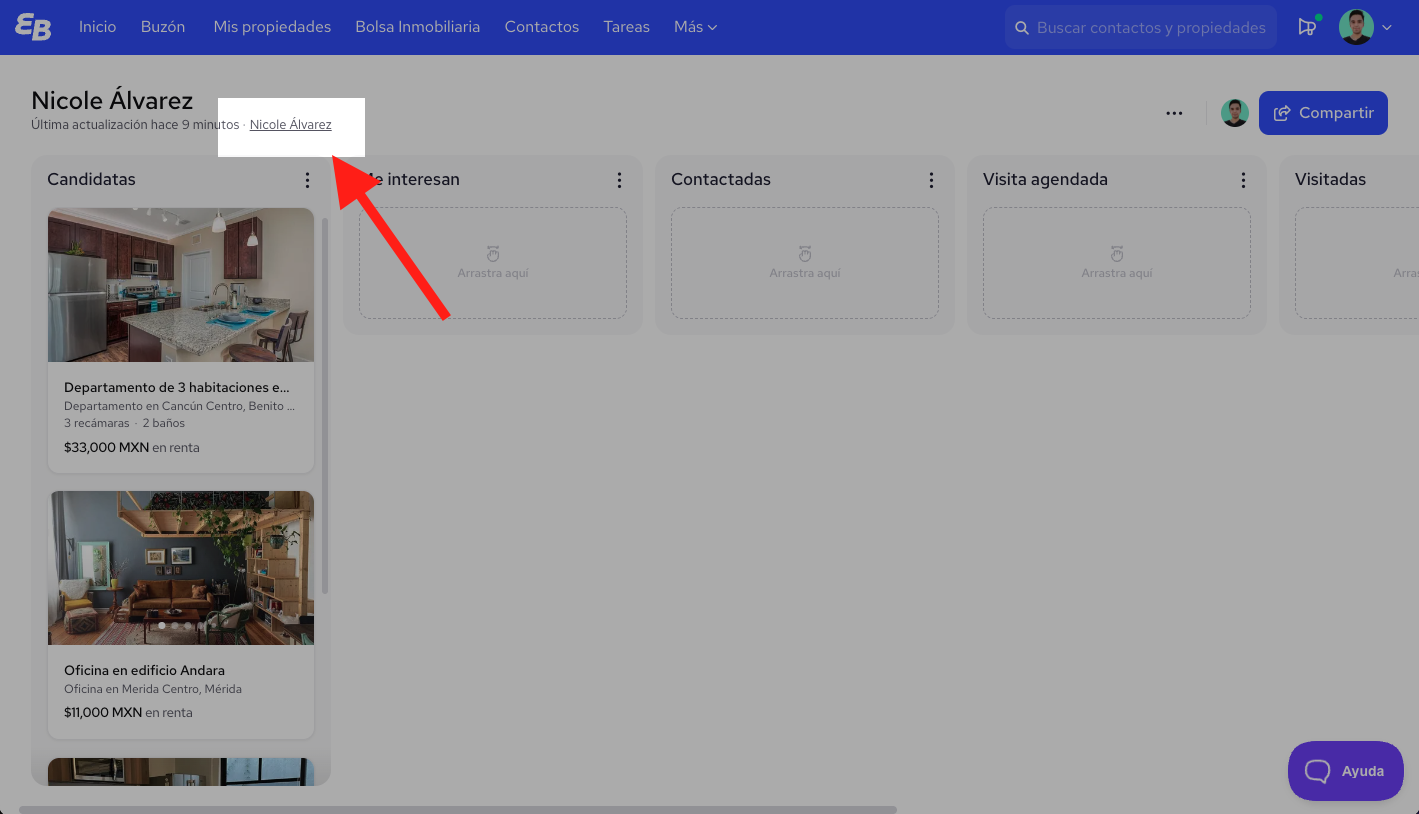Click the Candidatas column header
1419x814 pixels.
coord(91,180)
